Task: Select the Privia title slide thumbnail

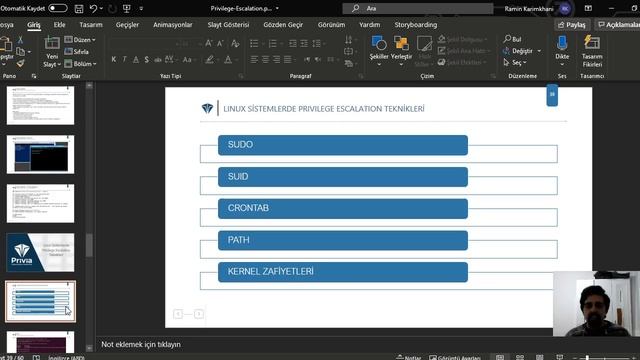Action: [x=40, y=253]
